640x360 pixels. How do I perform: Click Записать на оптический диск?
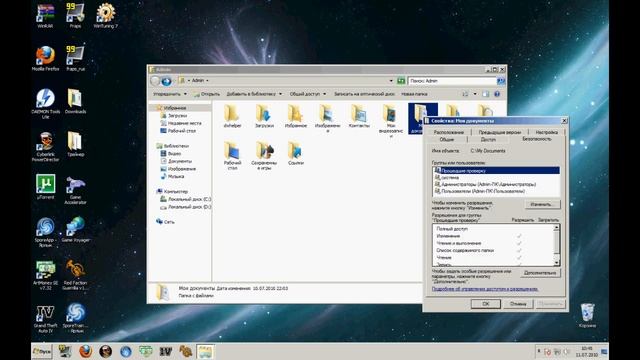click(x=364, y=94)
